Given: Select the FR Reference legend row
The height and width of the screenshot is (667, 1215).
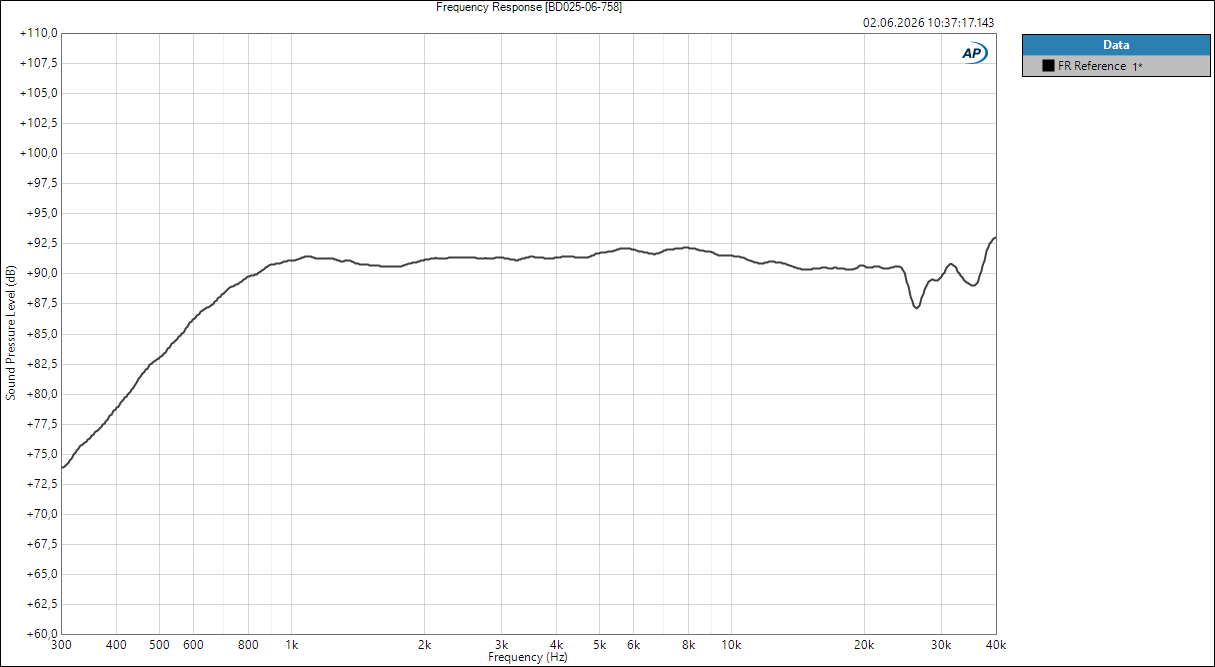Looking at the screenshot, I should (1116, 66).
